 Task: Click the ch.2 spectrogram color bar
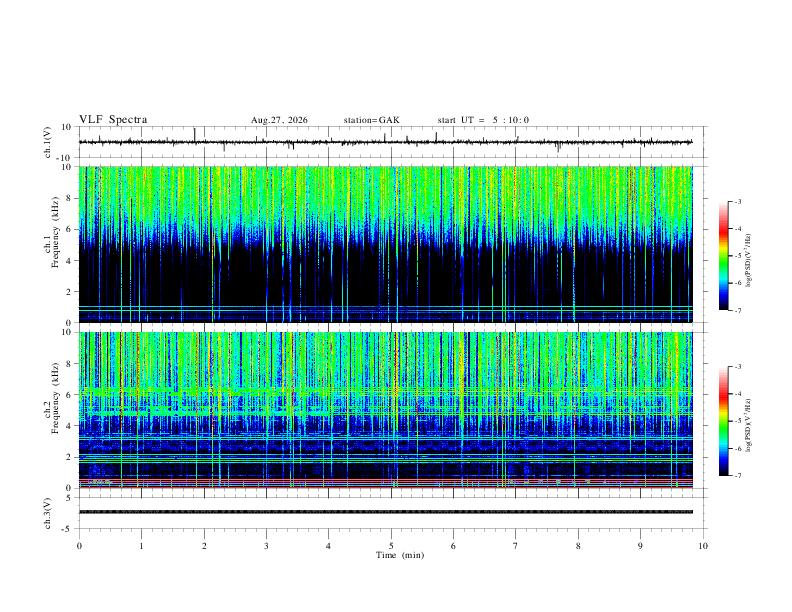723,421
